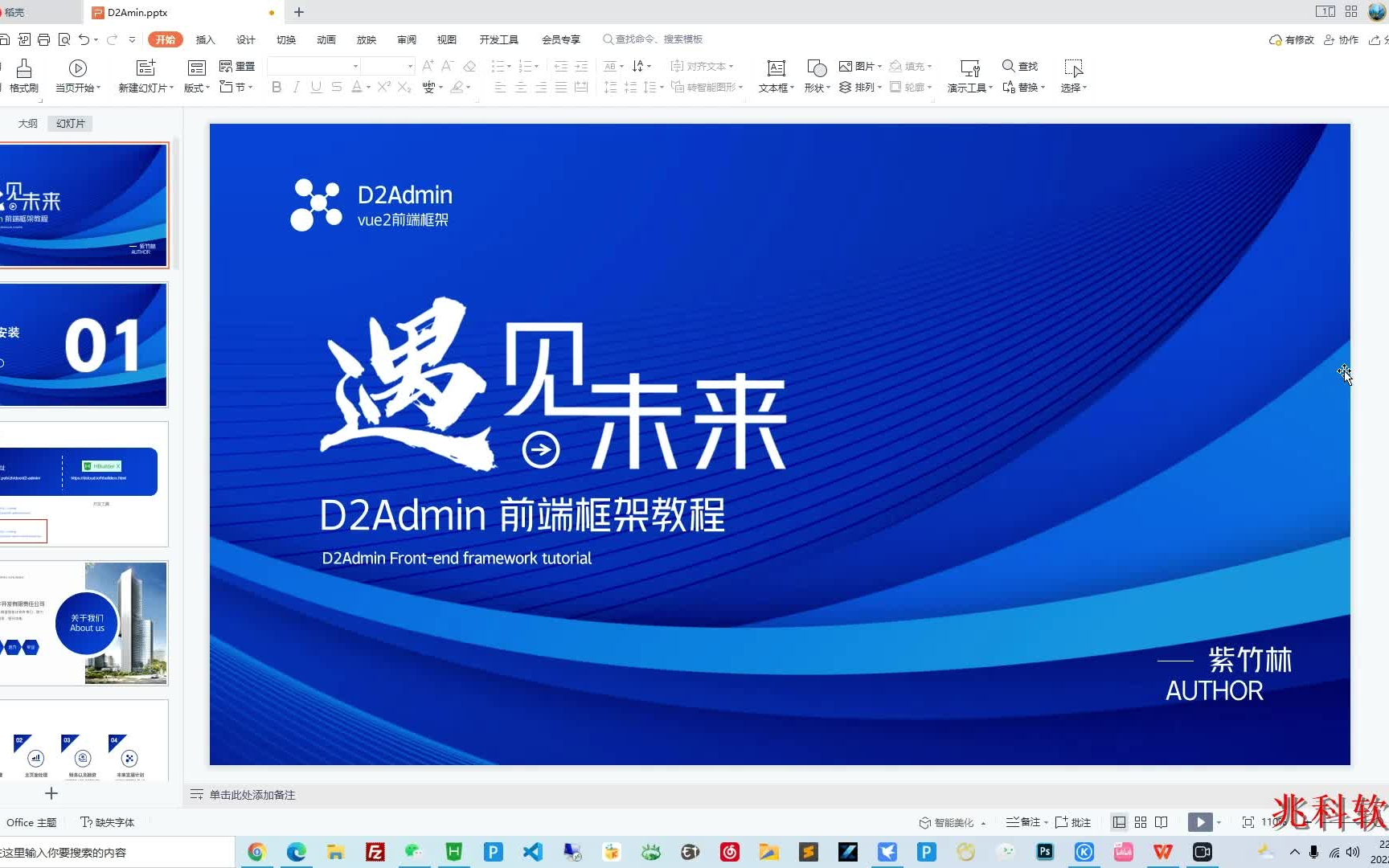Switch to reading view icon
Viewport: 1389px width, 868px height.
(x=1162, y=822)
